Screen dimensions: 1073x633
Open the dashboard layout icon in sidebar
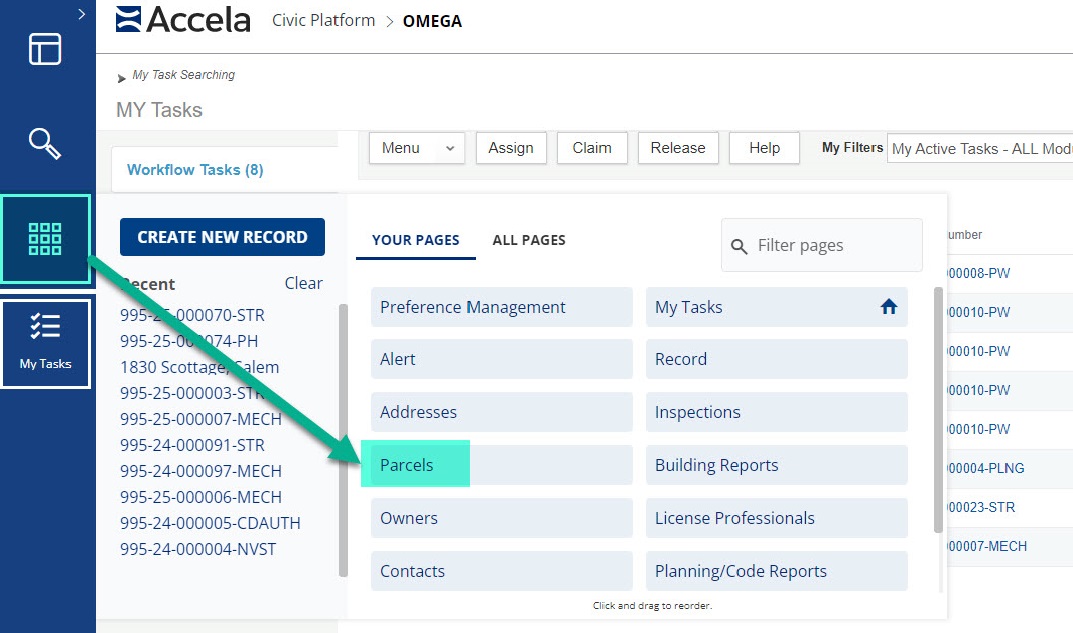45,49
